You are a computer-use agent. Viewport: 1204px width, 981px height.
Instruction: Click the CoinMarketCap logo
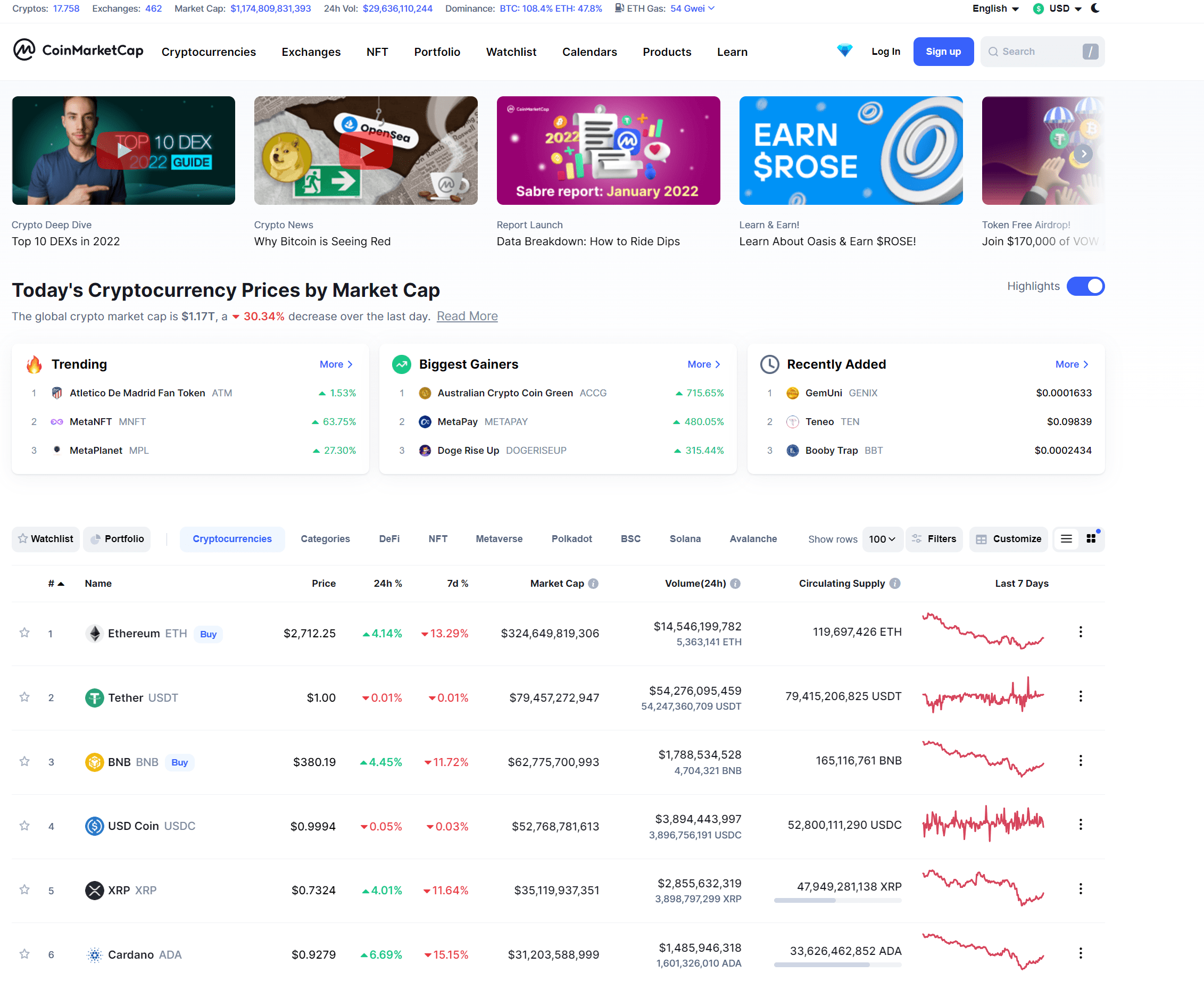click(x=78, y=51)
